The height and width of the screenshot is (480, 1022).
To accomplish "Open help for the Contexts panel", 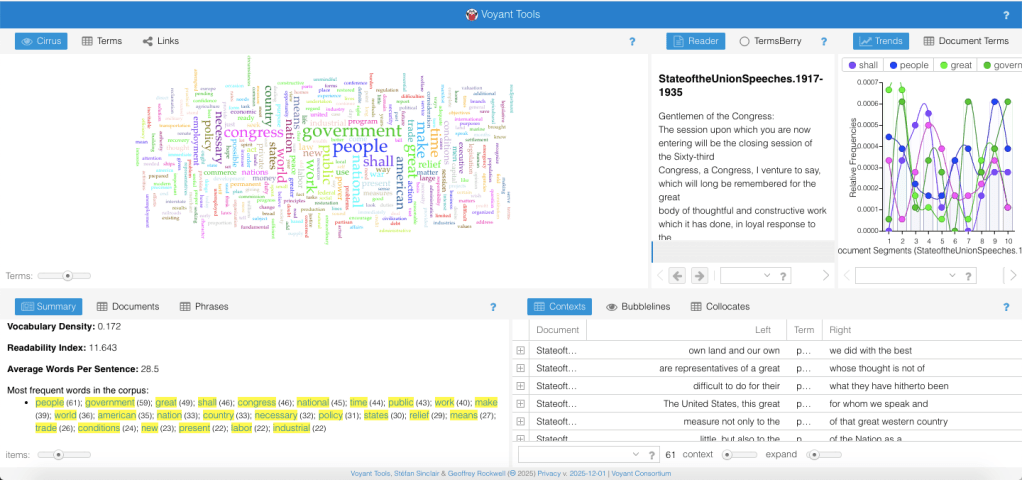I will tap(1005, 307).
